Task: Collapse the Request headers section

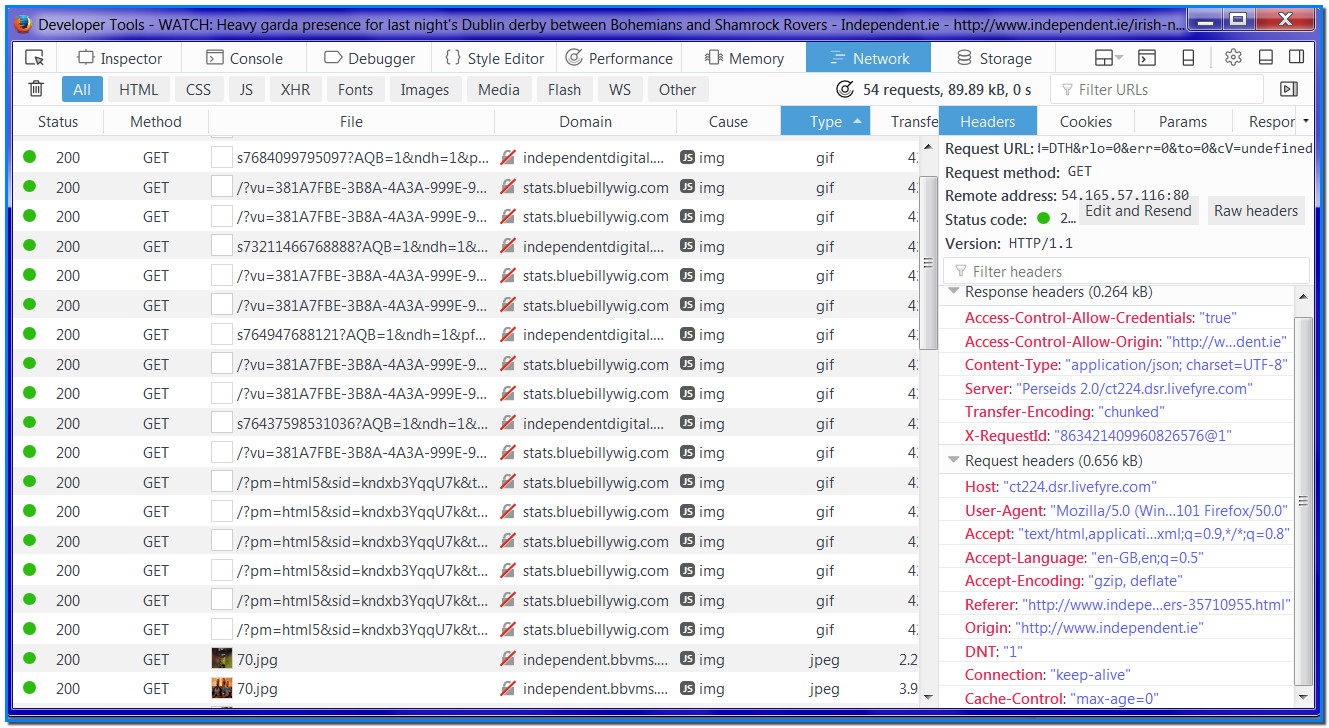Action: tap(953, 461)
